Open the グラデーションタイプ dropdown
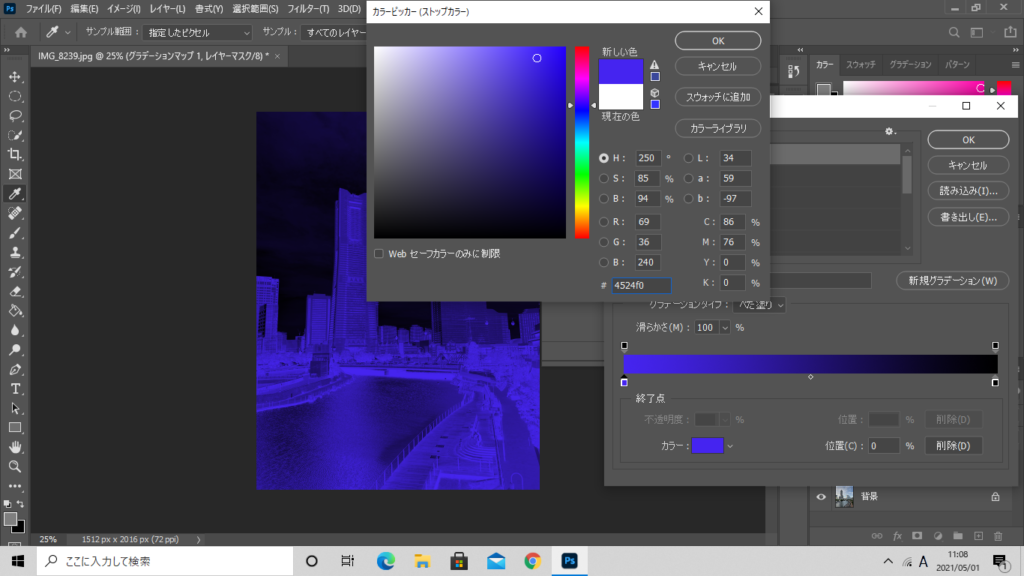The width and height of the screenshot is (1024, 576). coord(759,305)
